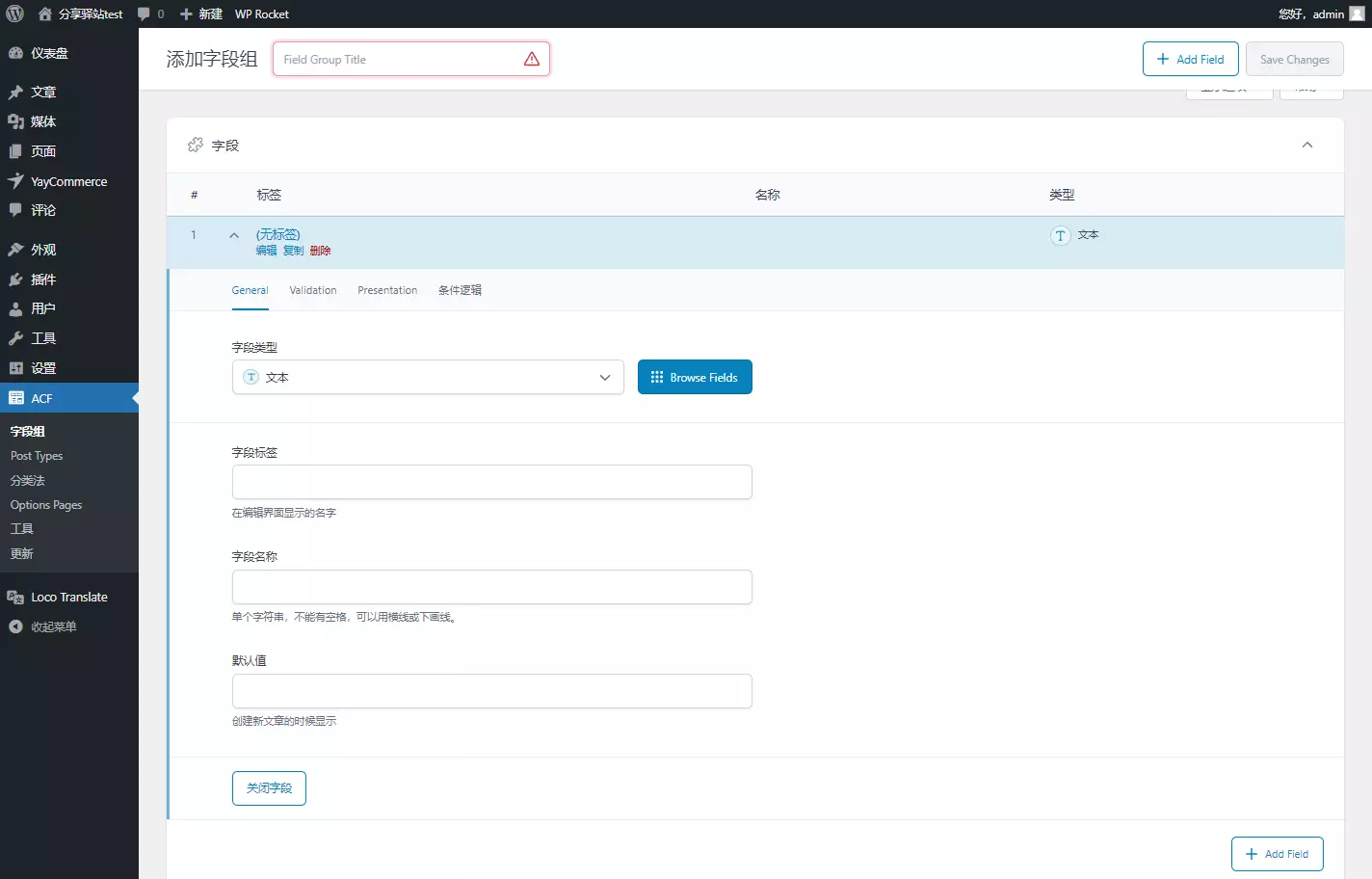Collapse the 字段 panel with the chevron
This screenshot has width=1372, height=879.
coord(1307,145)
